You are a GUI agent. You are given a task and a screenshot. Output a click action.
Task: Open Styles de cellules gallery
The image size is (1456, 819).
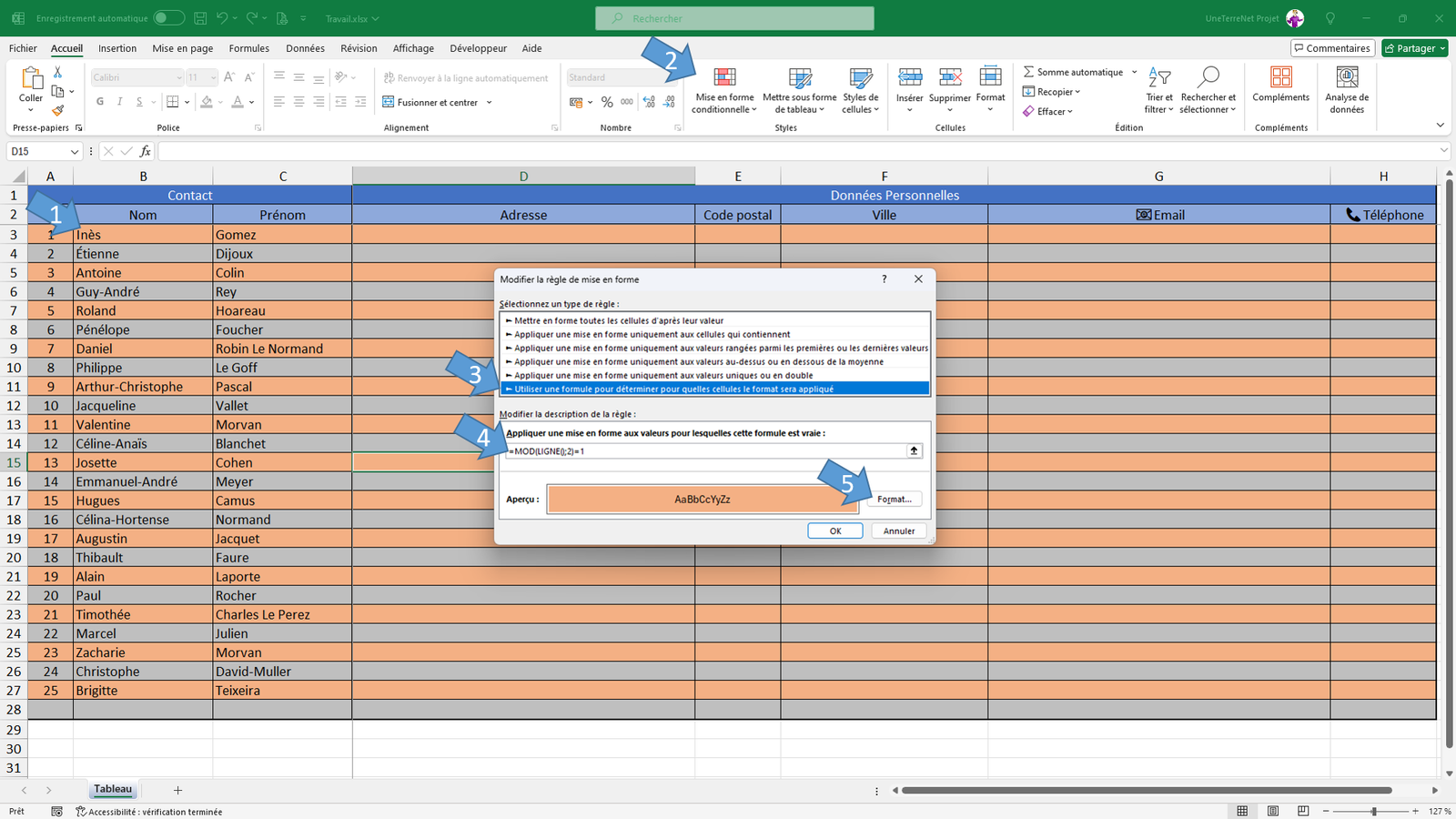tap(860, 90)
